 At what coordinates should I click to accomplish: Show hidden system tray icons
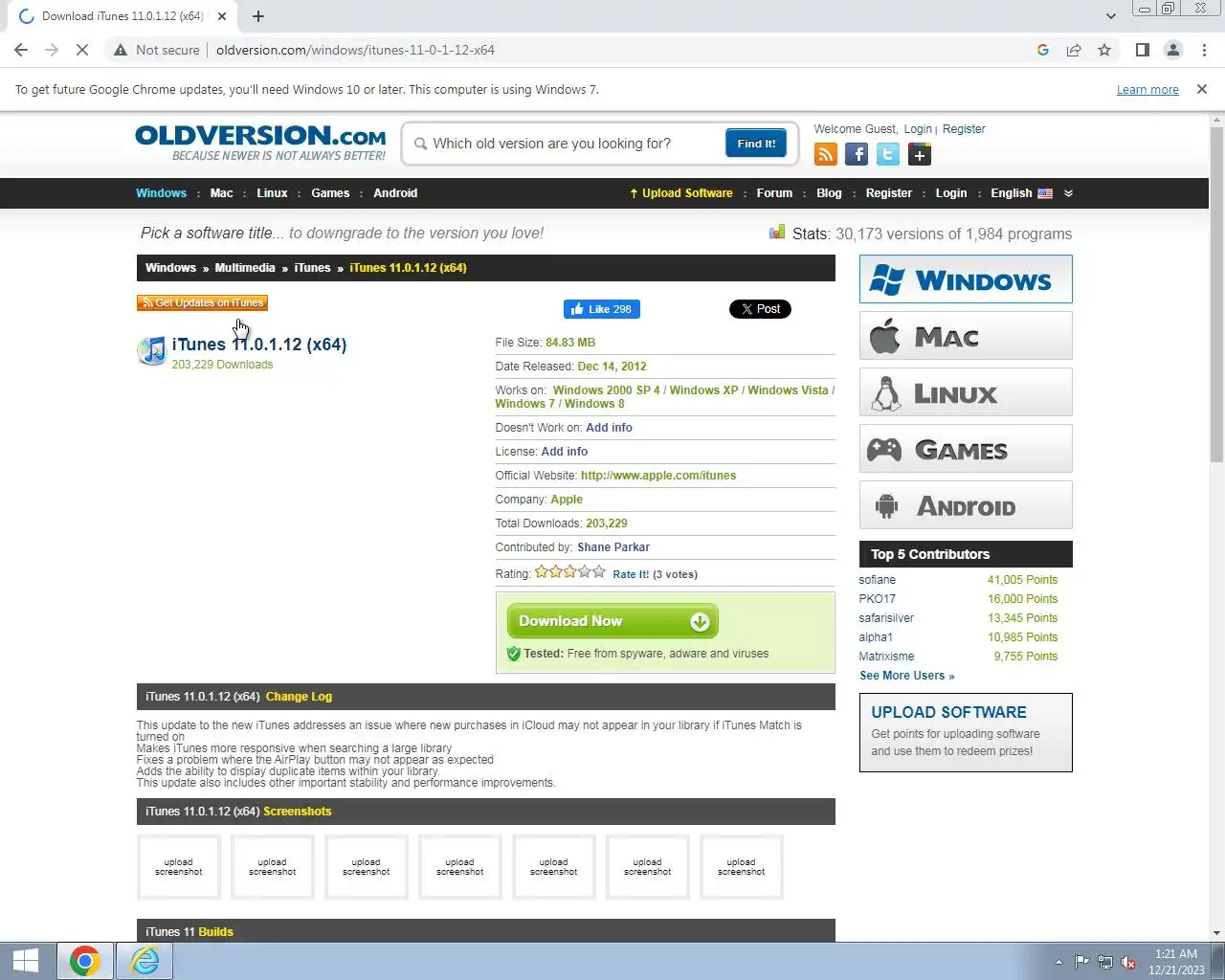click(1058, 962)
